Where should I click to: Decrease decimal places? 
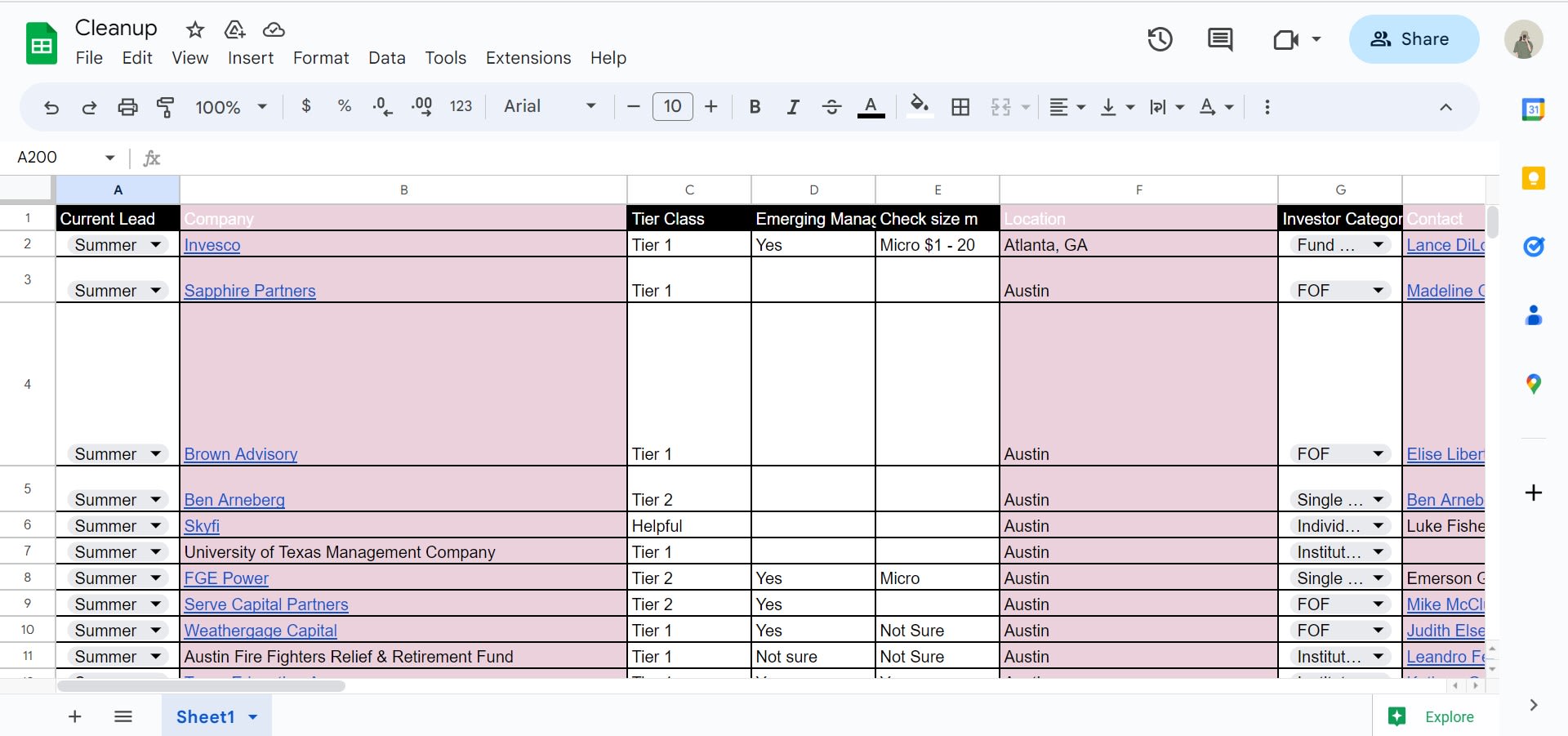click(382, 107)
